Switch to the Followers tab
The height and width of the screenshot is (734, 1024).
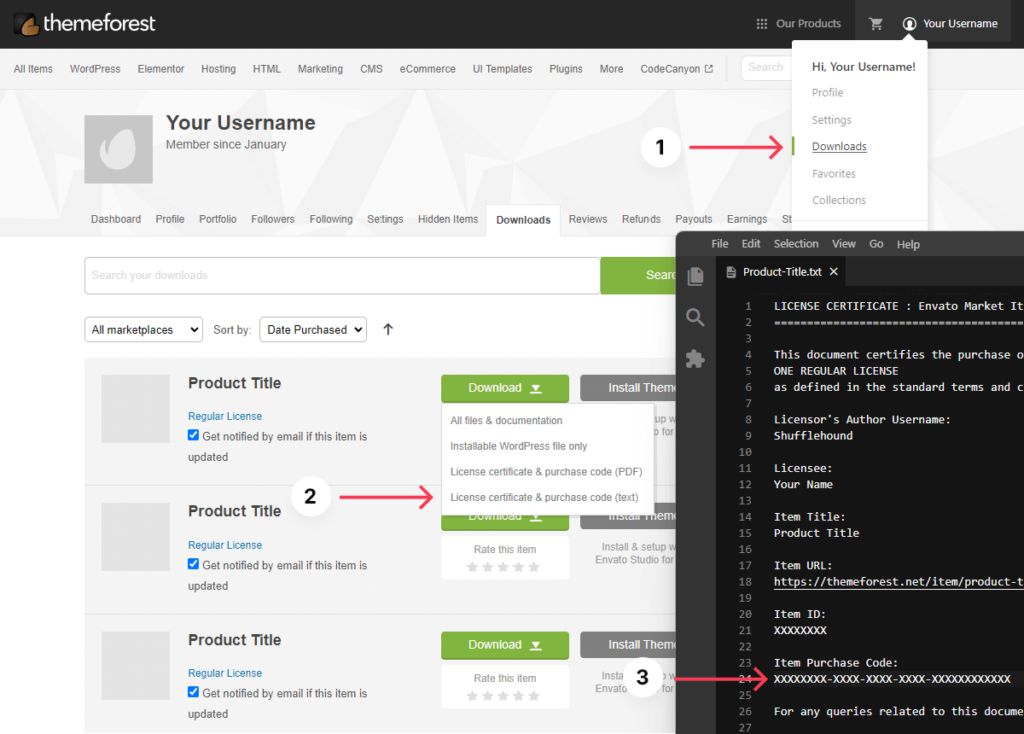[273, 219]
